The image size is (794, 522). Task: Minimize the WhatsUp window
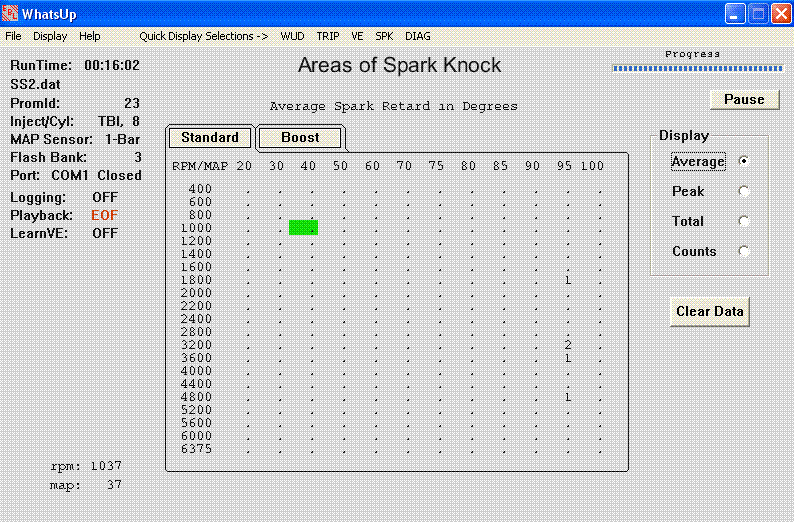(x=735, y=14)
